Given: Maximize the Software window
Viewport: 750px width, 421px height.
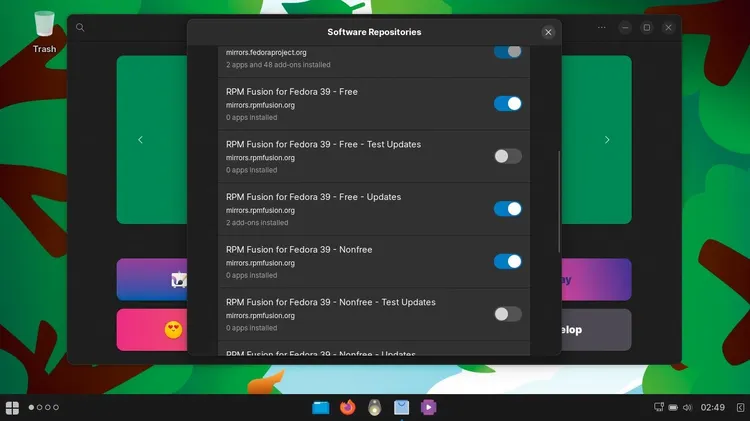Looking at the screenshot, I should pos(647,27).
